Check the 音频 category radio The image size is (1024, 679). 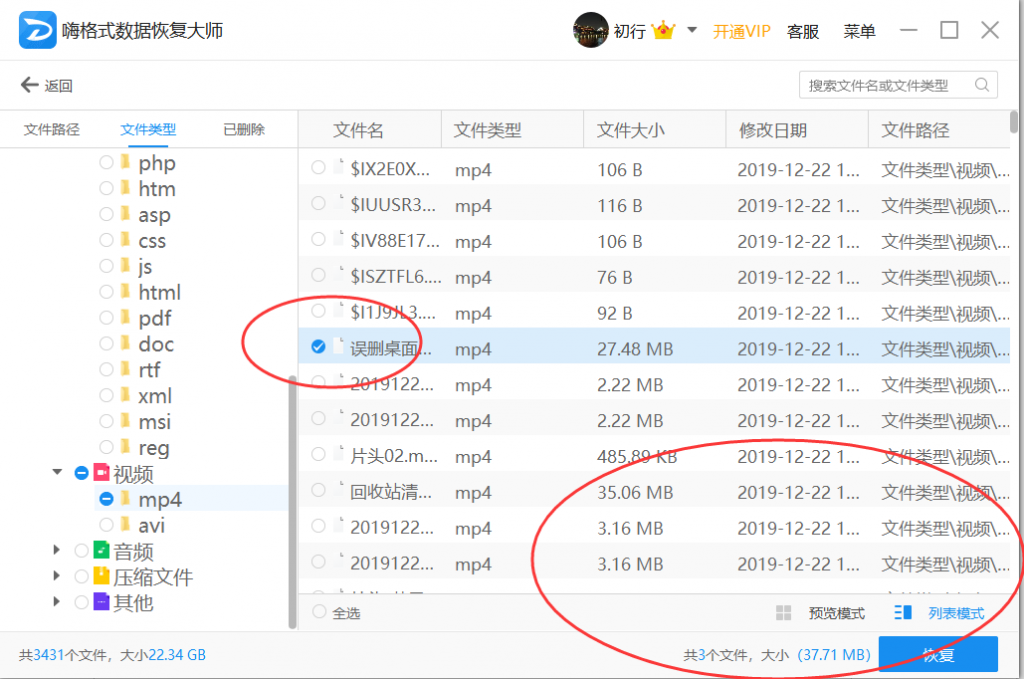[x=82, y=550]
